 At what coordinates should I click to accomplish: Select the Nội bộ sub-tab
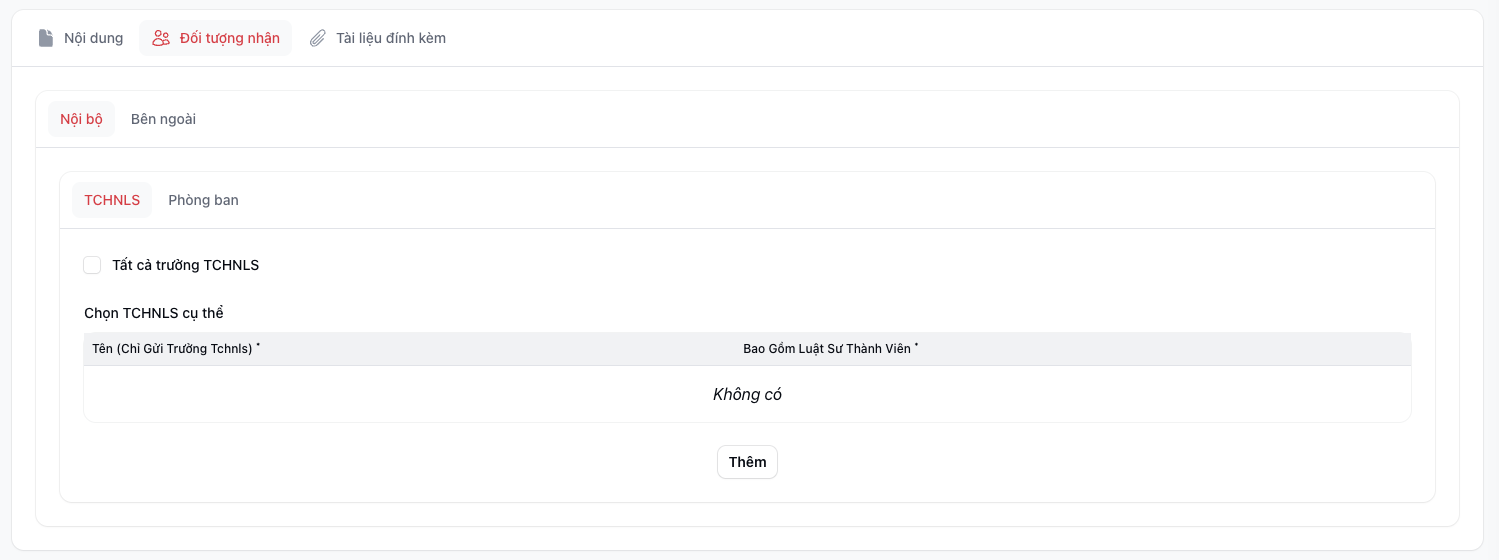coord(81,119)
